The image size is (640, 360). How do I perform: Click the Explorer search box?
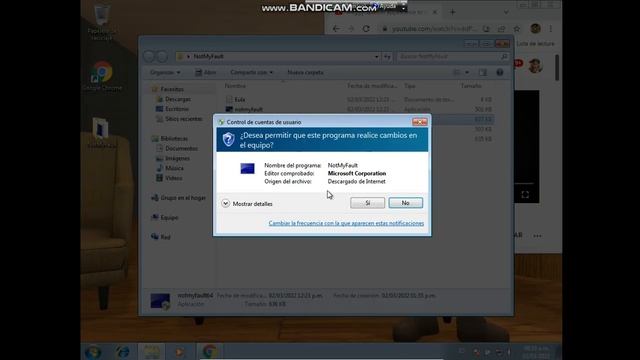tap(452, 56)
